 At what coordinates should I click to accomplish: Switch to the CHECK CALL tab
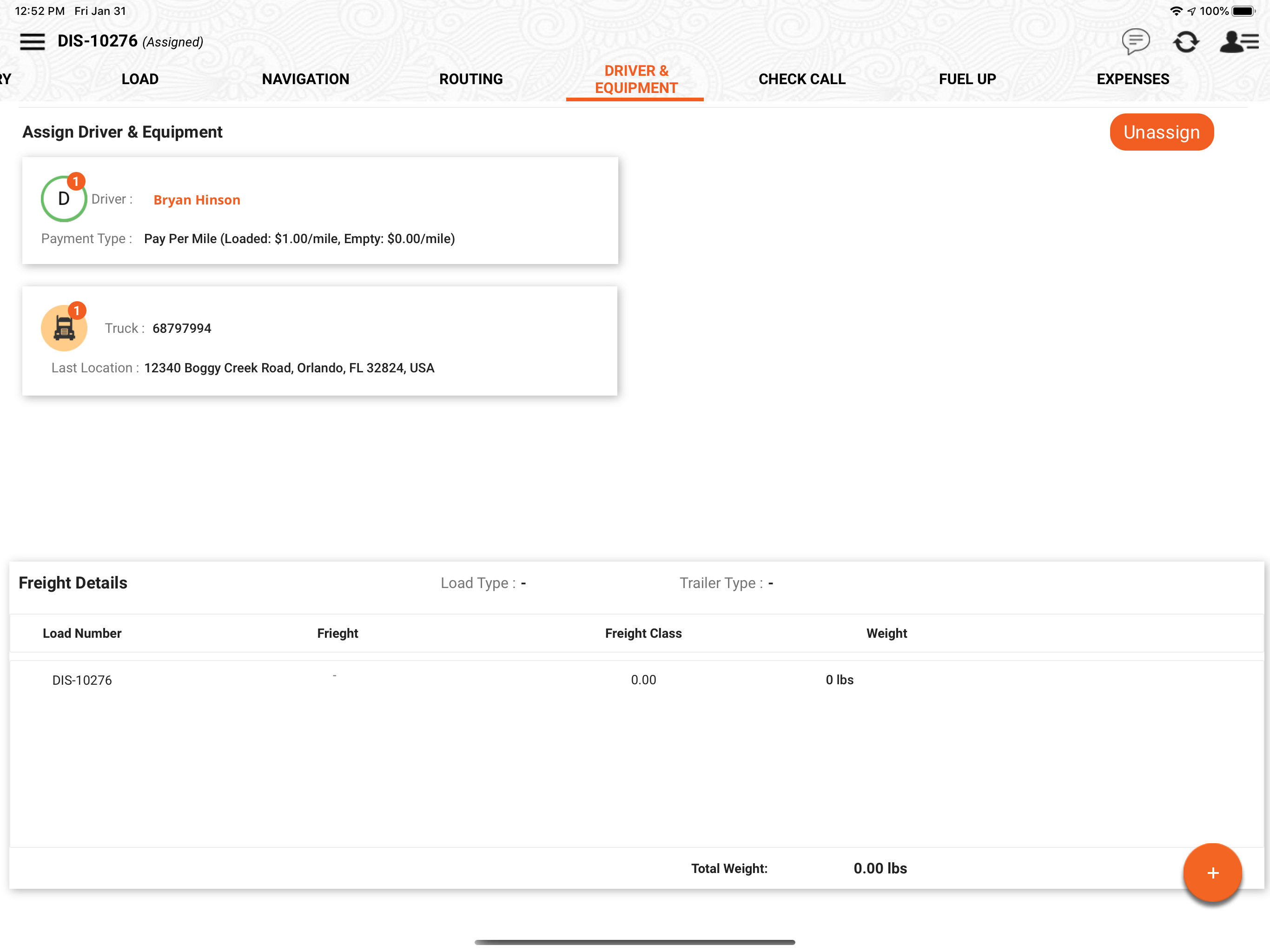pyautogui.click(x=801, y=79)
